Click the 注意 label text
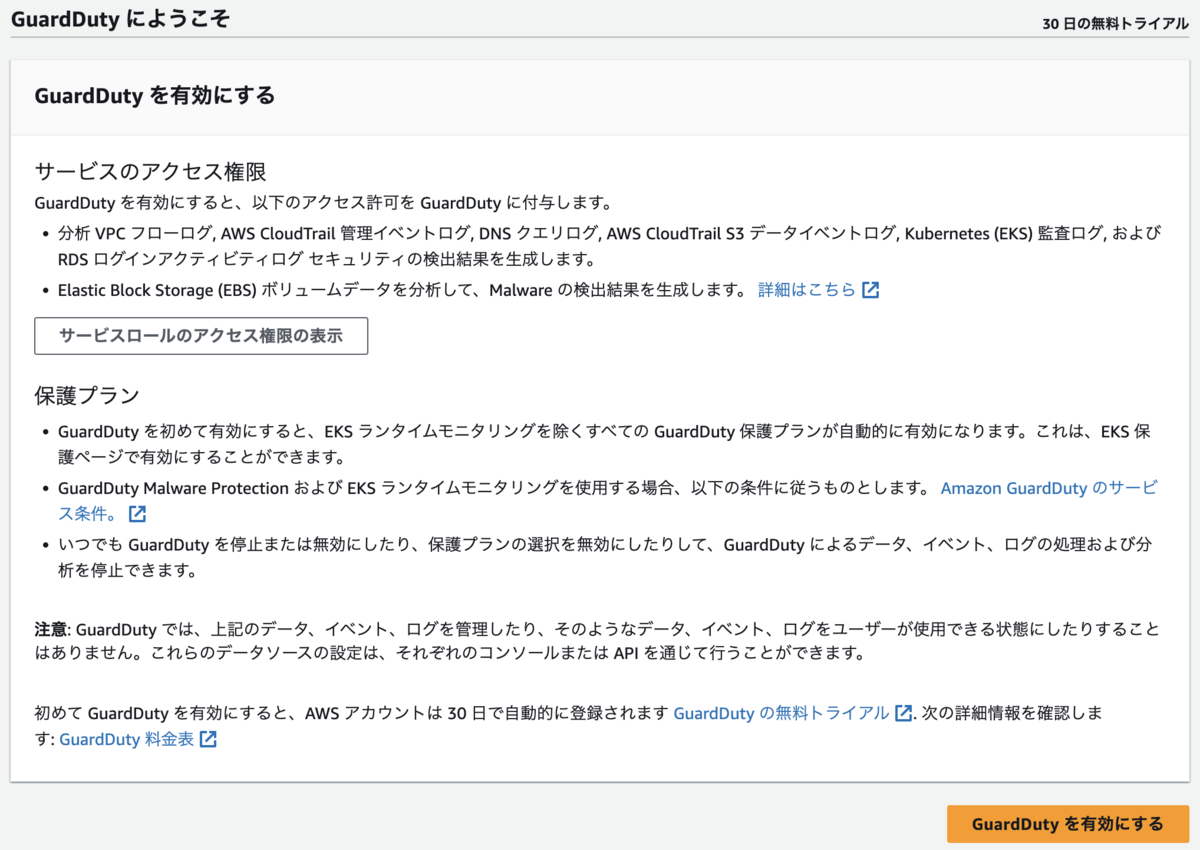This screenshot has height=850, width=1200. (50, 630)
